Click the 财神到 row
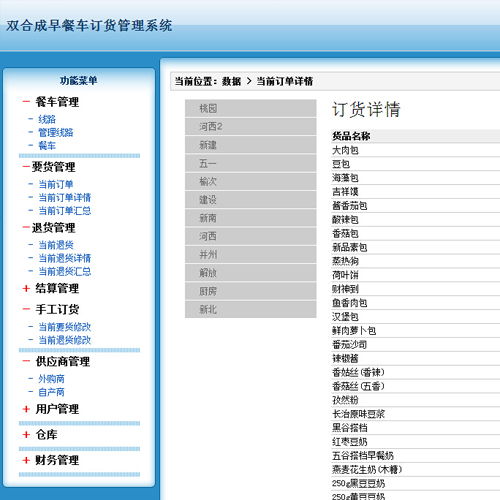500x500 pixels. point(416,289)
